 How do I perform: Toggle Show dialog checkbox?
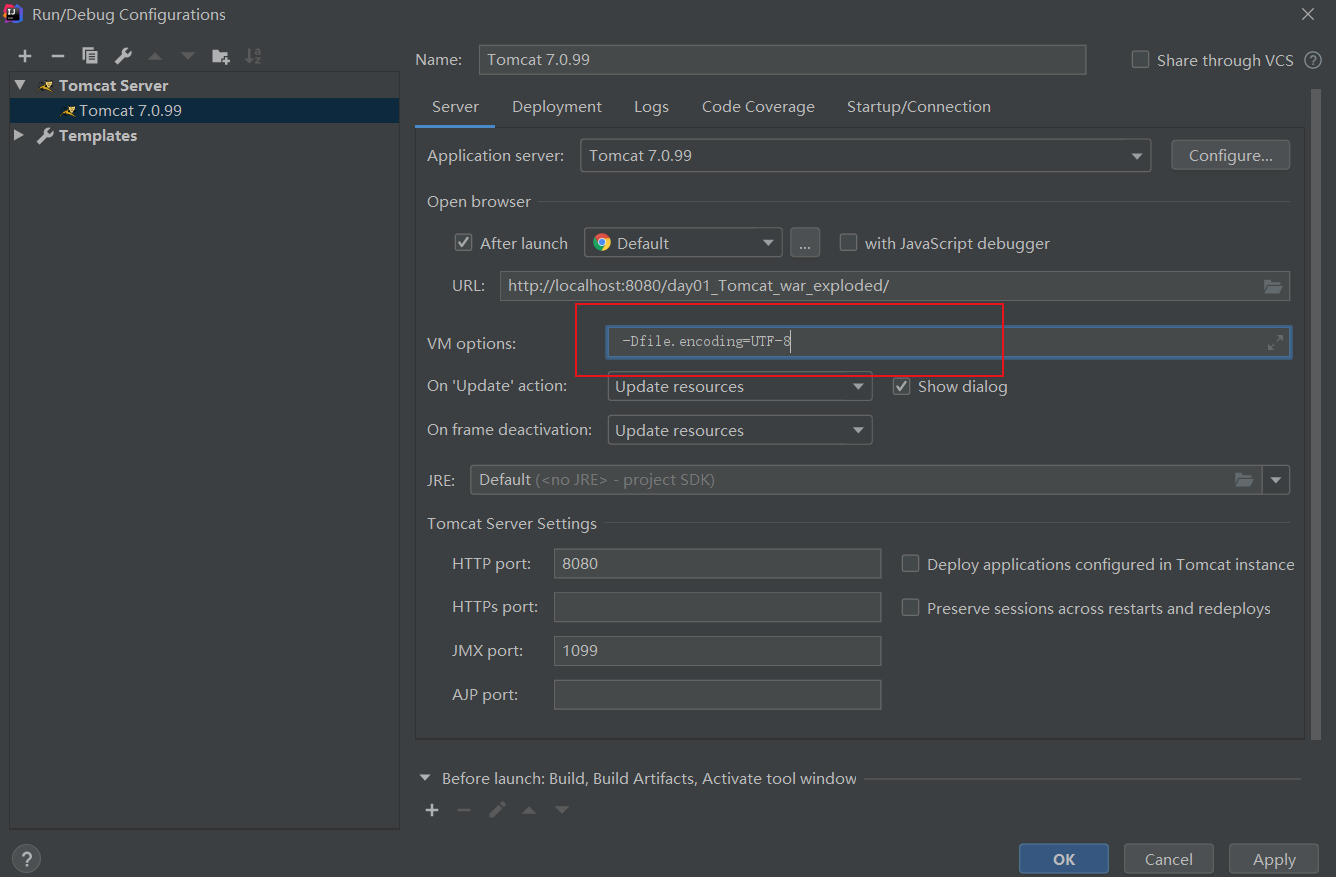pos(901,386)
